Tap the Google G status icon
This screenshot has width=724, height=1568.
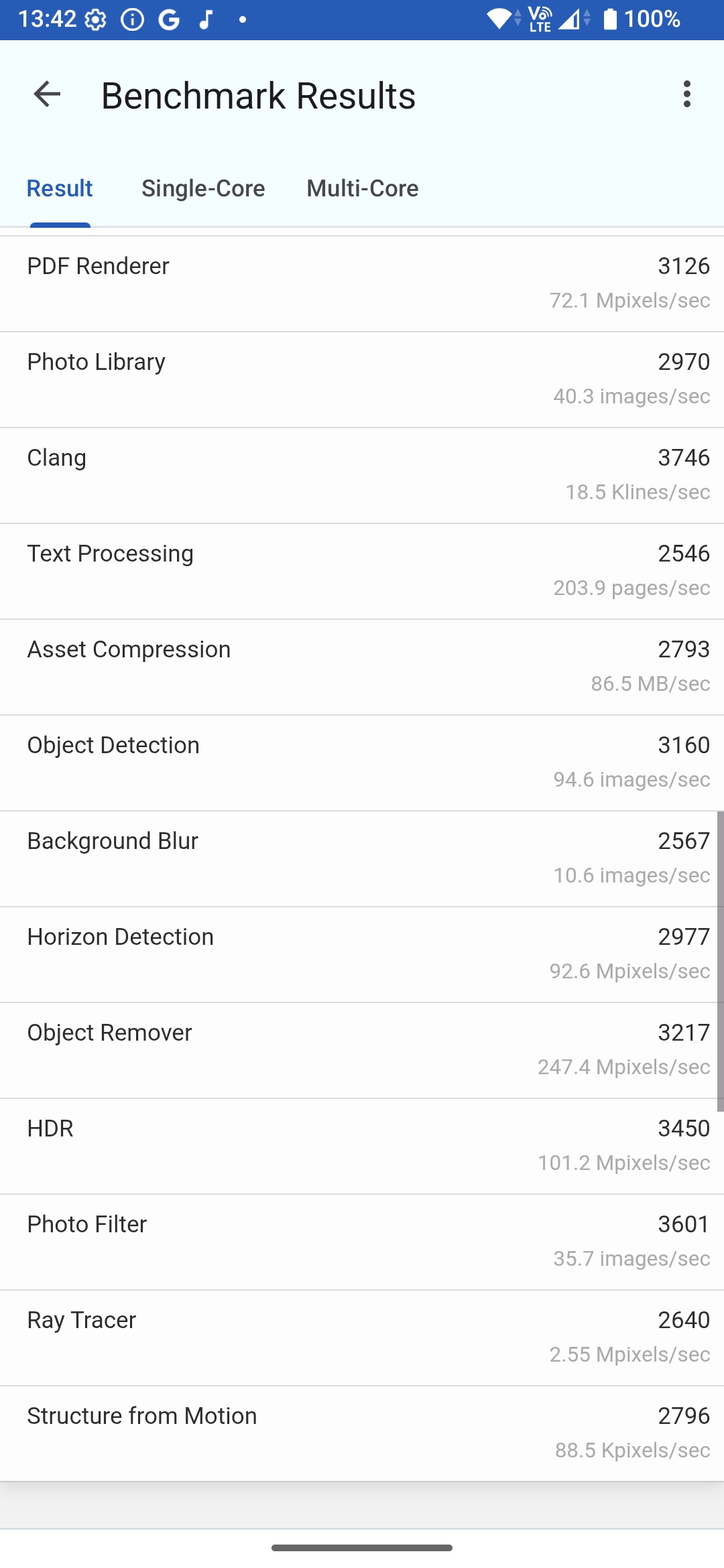coord(169,20)
